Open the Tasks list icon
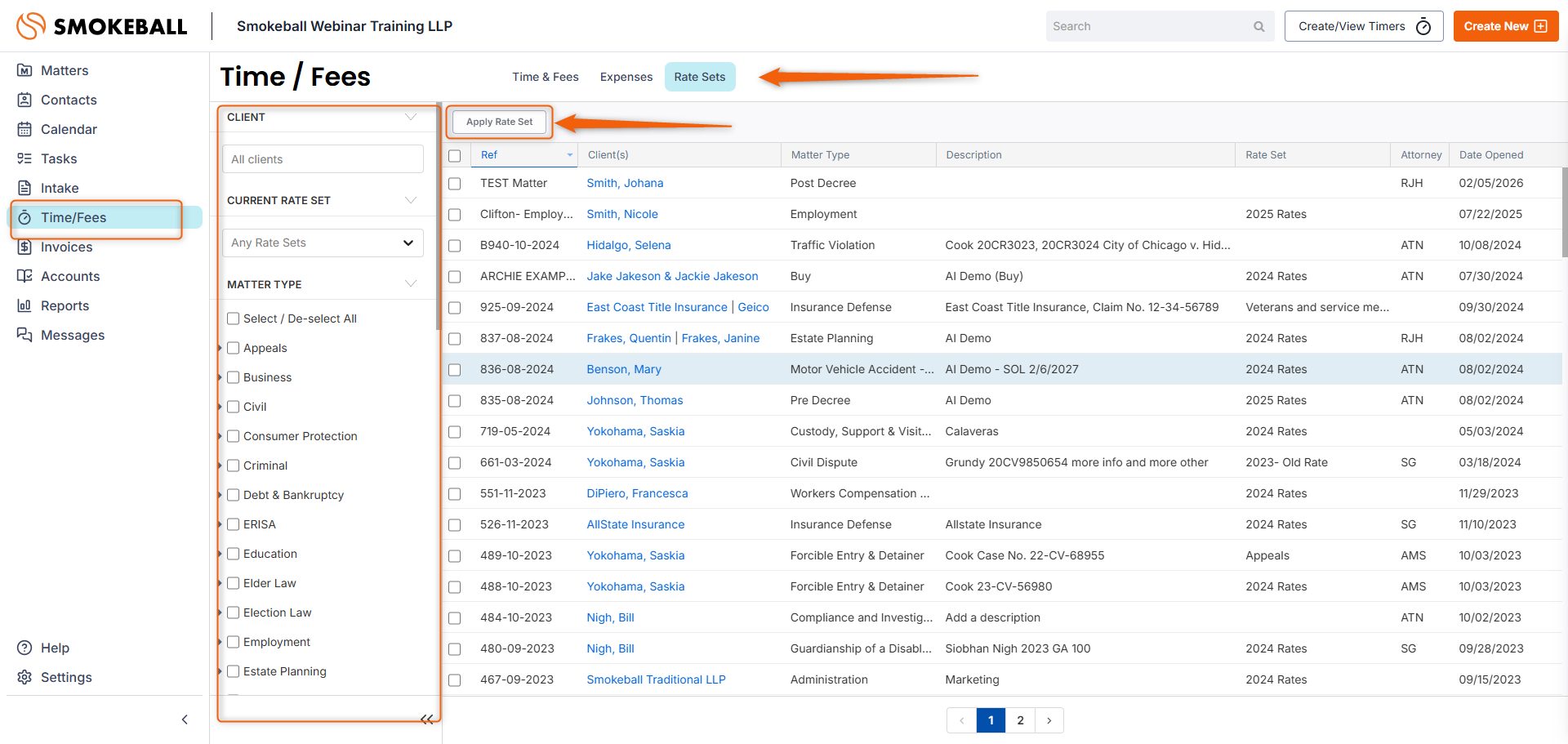Screen dimensions: 1568x744 [24, 158]
